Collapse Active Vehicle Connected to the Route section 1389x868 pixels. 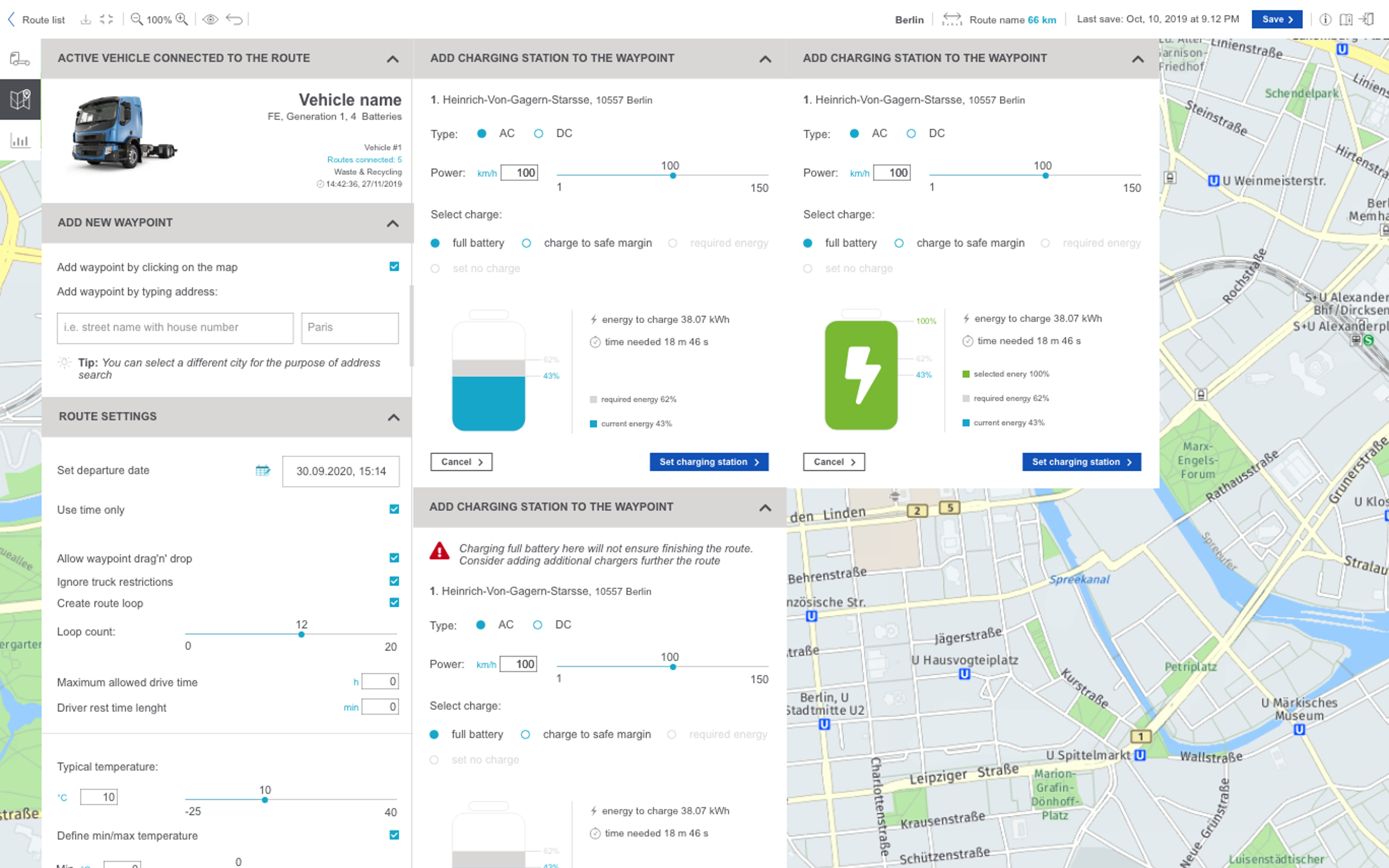tap(393, 59)
